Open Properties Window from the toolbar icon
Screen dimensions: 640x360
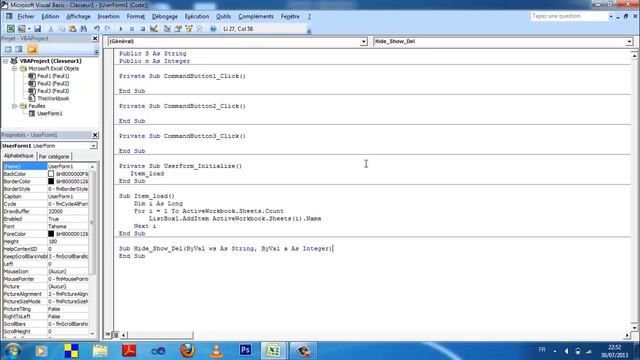point(178,29)
